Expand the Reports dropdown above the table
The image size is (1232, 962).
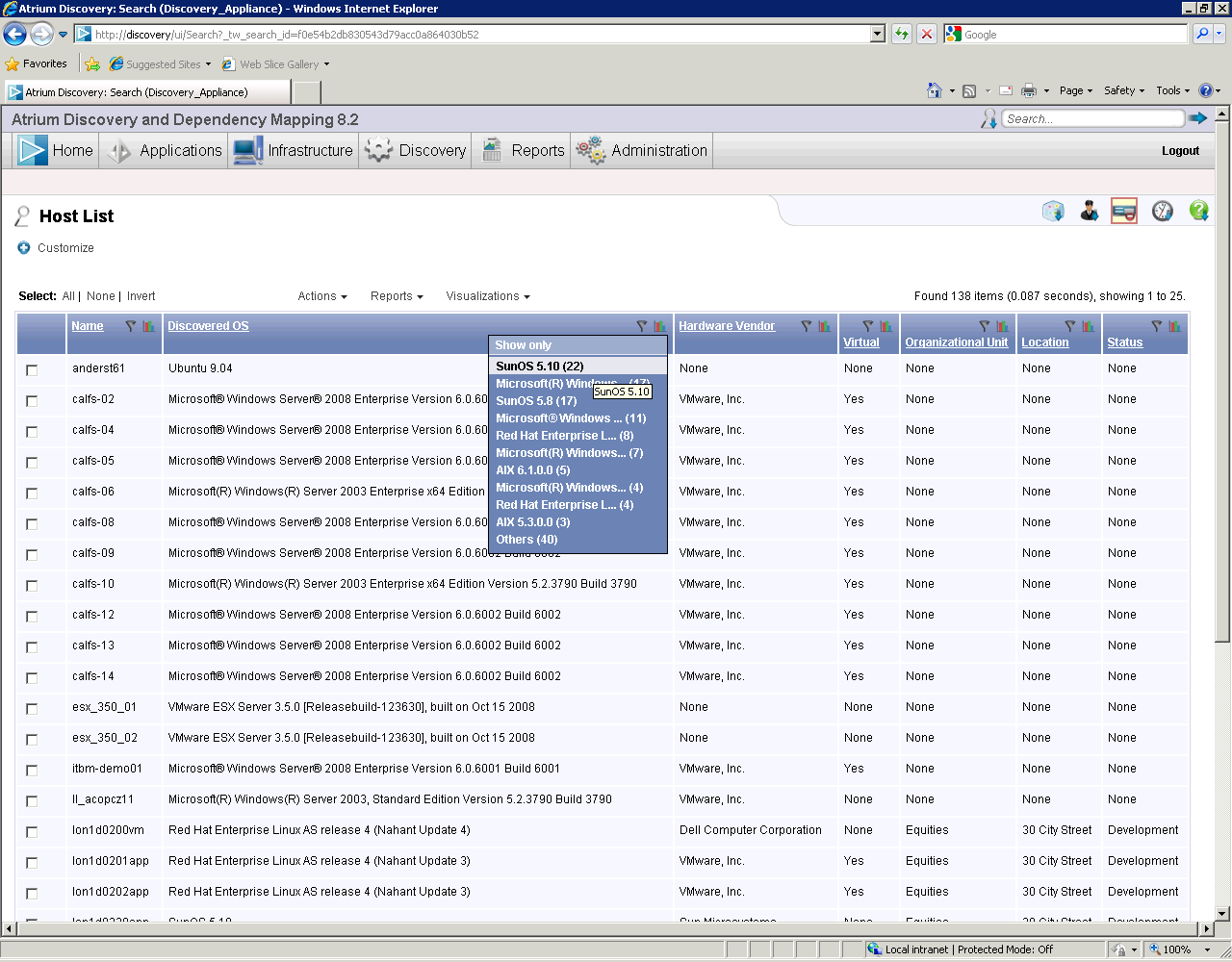(x=397, y=296)
